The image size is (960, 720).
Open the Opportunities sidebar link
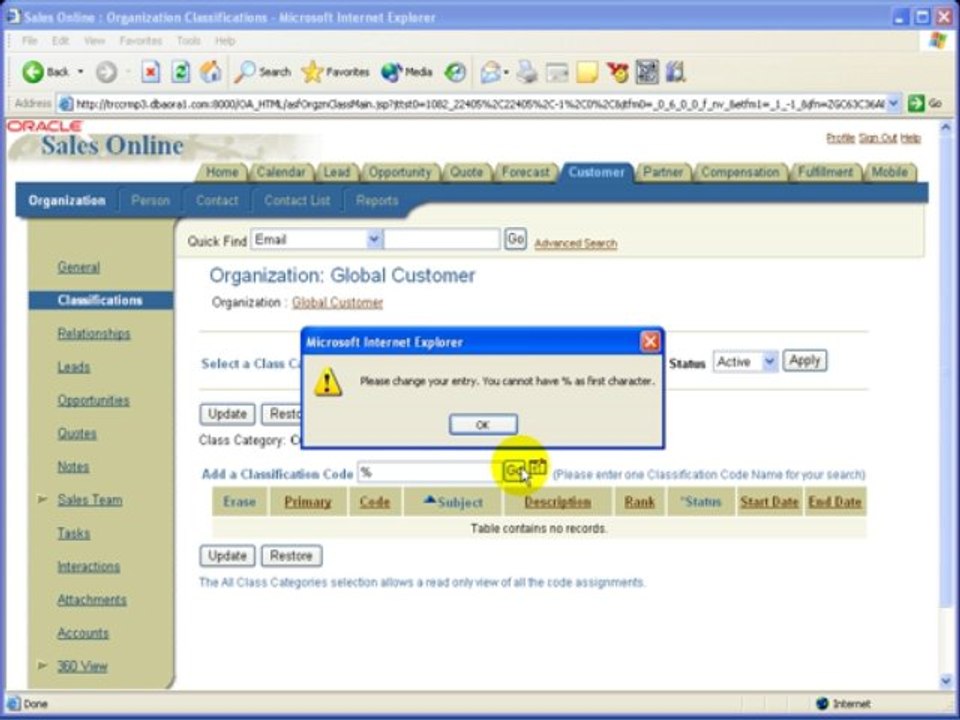[93, 400]
